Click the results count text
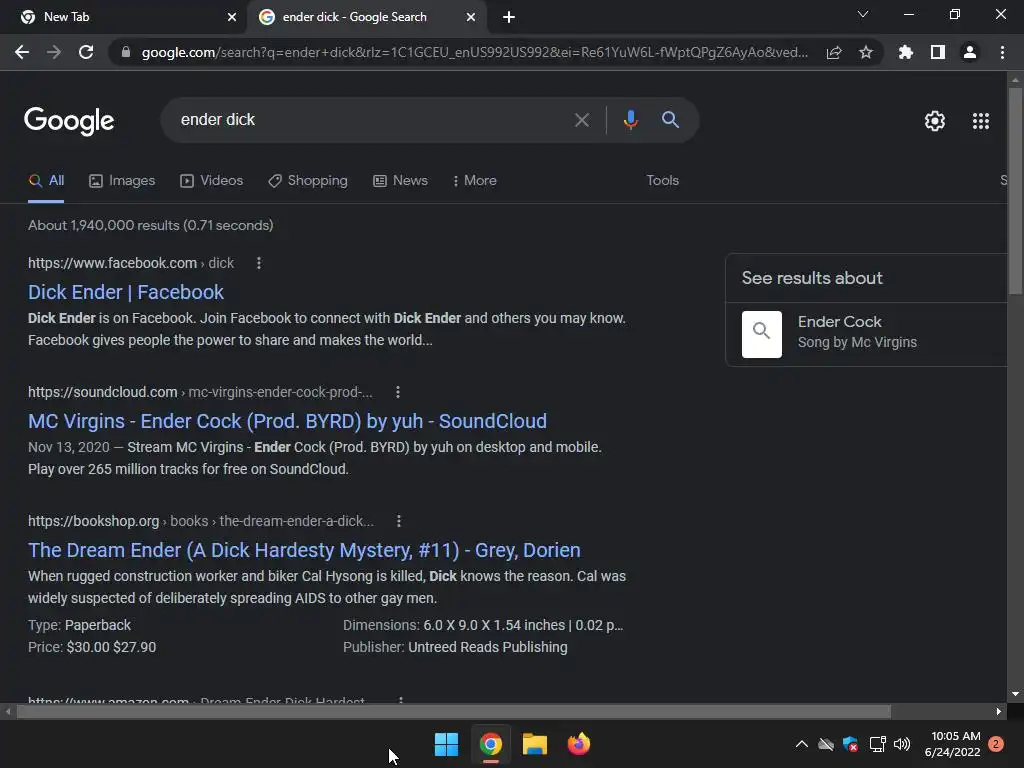 (151, 225)
